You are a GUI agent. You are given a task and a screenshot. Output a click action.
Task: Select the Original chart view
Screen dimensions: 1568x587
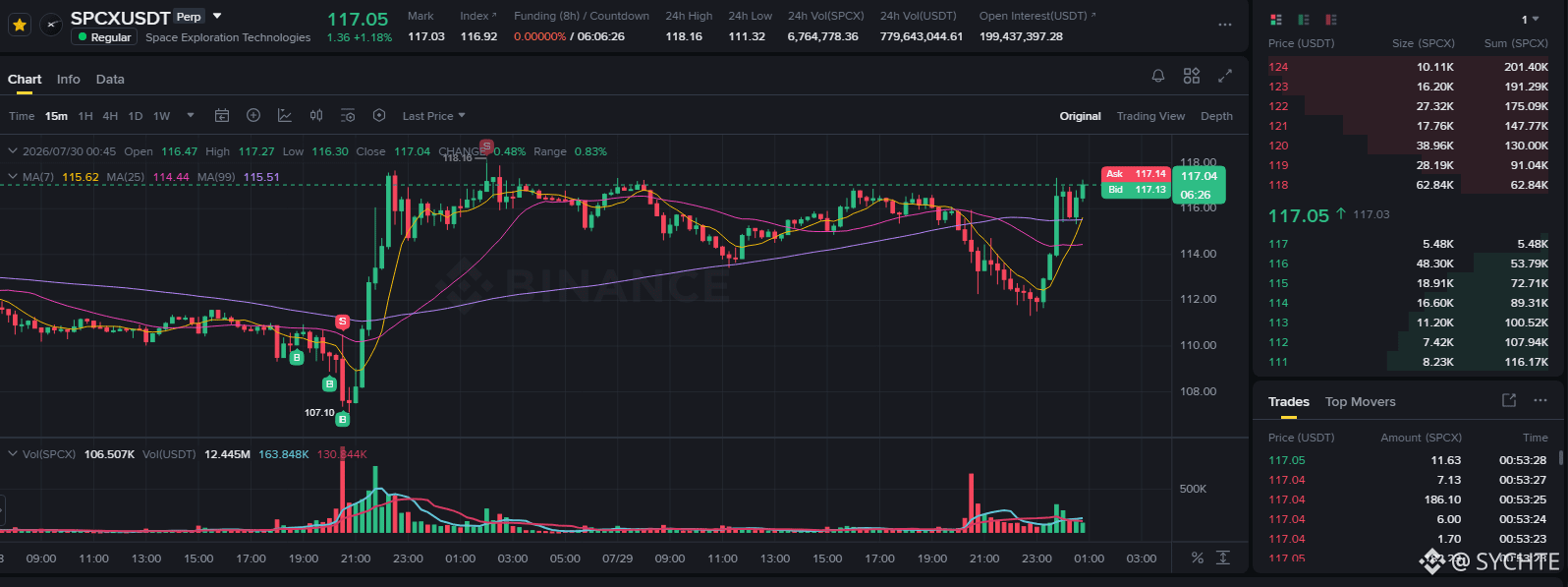coord(1080,116)
